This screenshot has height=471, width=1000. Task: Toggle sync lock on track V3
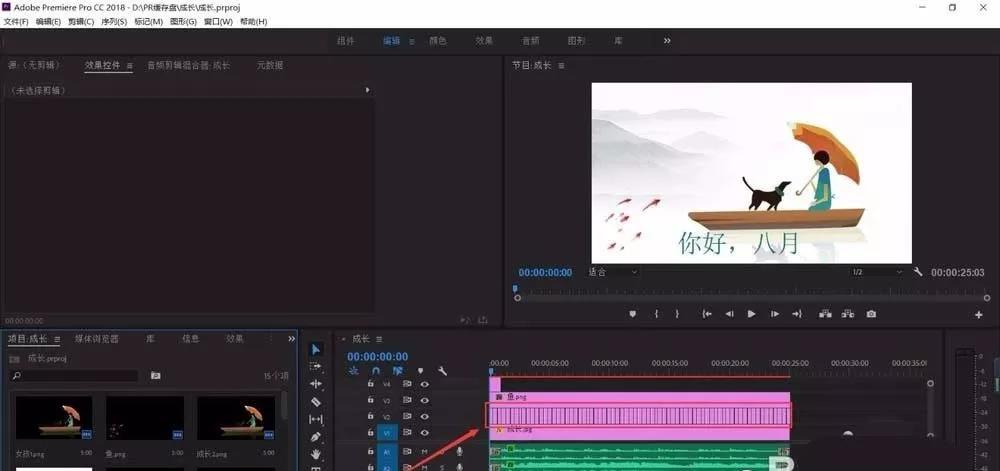tap(407, 401)
